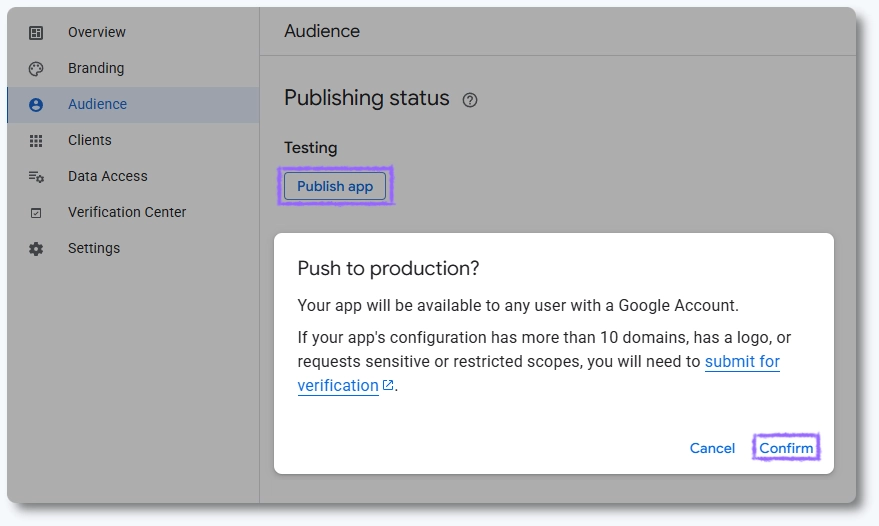Screen dimensions: 879x526
Task: Click the Verification Center checkmark icon
Action: (x=36, y=213)
